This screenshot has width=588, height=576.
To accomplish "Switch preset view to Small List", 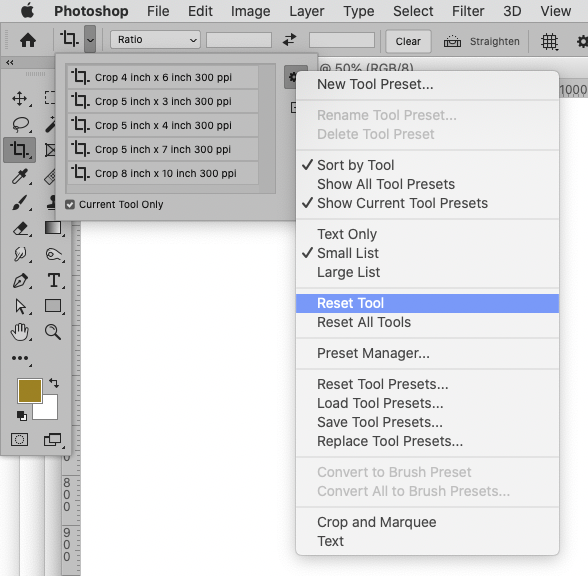I will click(x=428, y=253).
